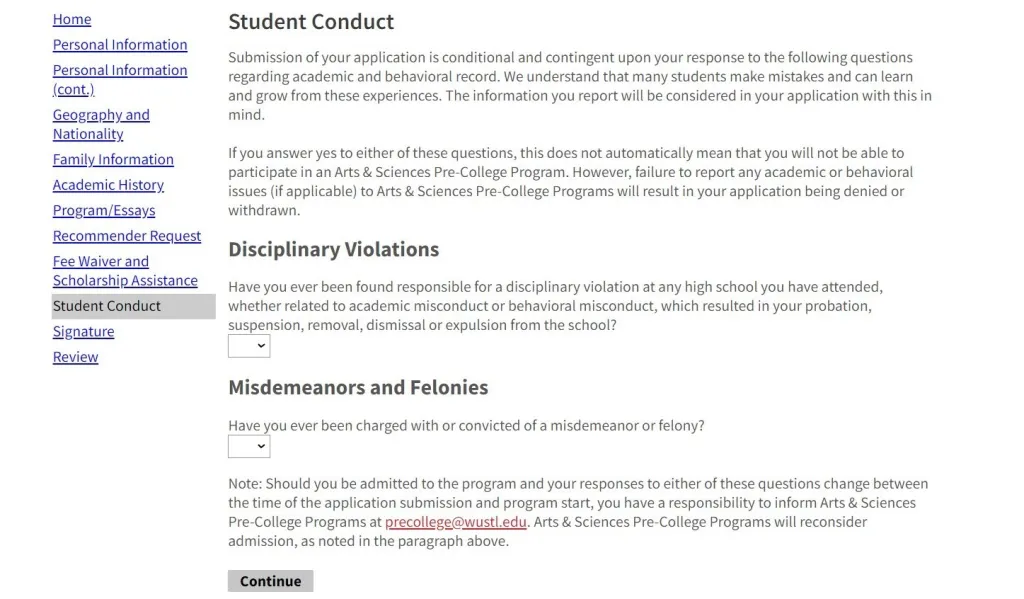Open the Disciplinary Violations answer dropdown
Screen dimensions: 1024x599
(x=249, y=346)
